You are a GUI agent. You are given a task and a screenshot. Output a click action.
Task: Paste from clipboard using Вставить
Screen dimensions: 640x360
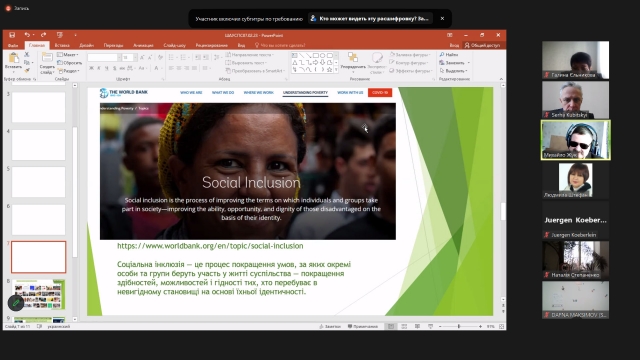click(13, 61)
